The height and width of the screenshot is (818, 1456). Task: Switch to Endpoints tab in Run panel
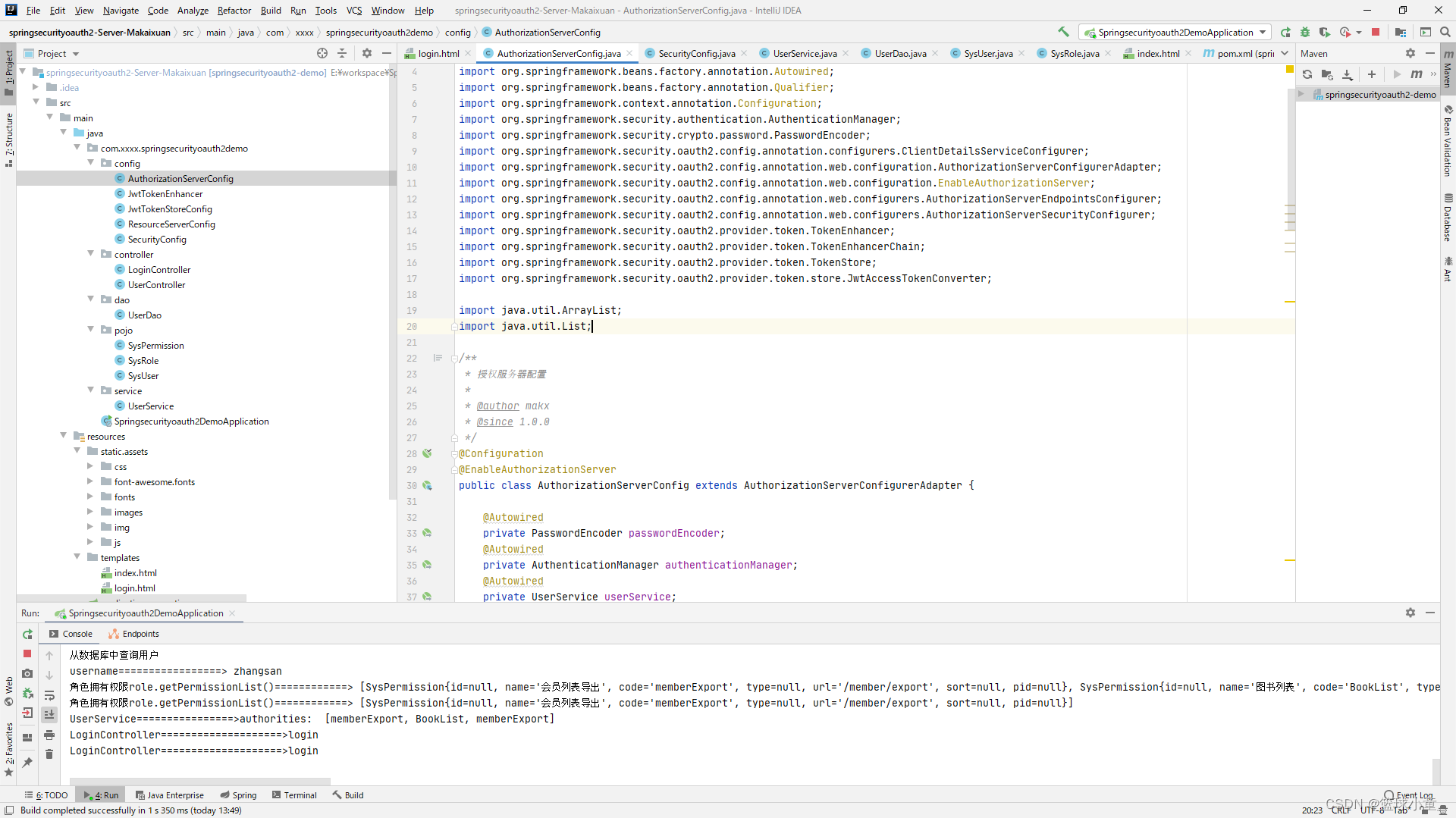[134, 634]
